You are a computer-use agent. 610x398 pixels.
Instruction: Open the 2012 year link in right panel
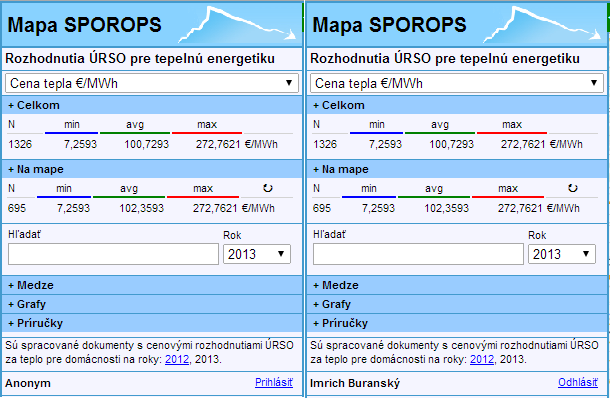pos(482,359)
